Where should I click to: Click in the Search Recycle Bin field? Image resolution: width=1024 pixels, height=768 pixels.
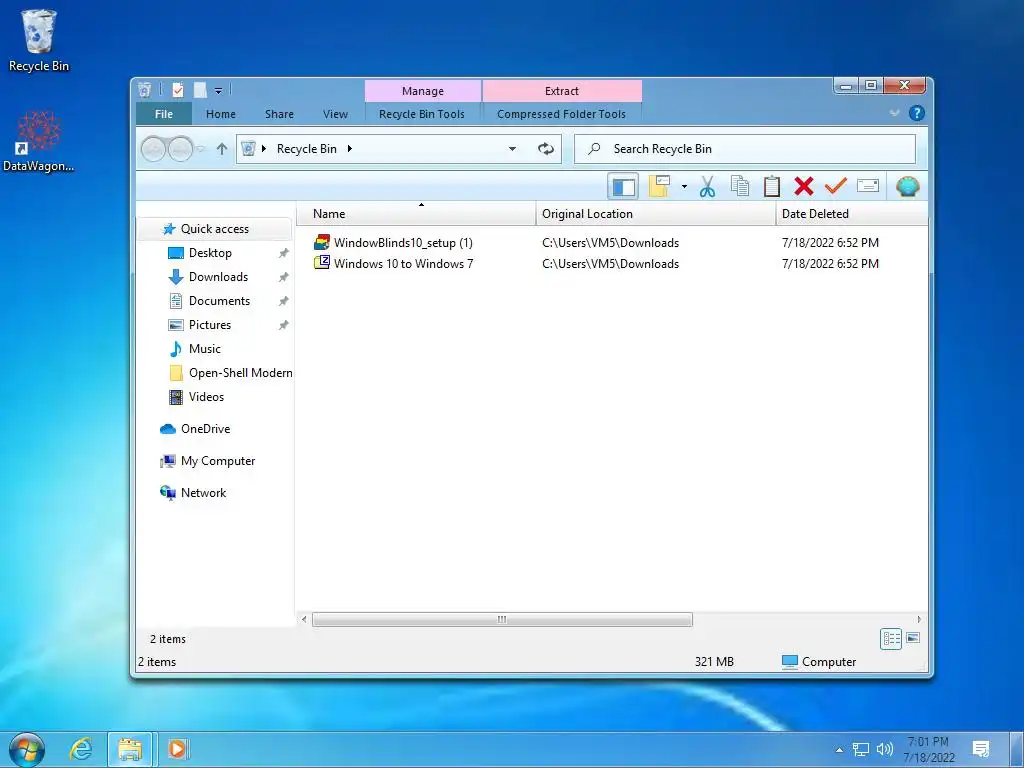tap(744, 149)
